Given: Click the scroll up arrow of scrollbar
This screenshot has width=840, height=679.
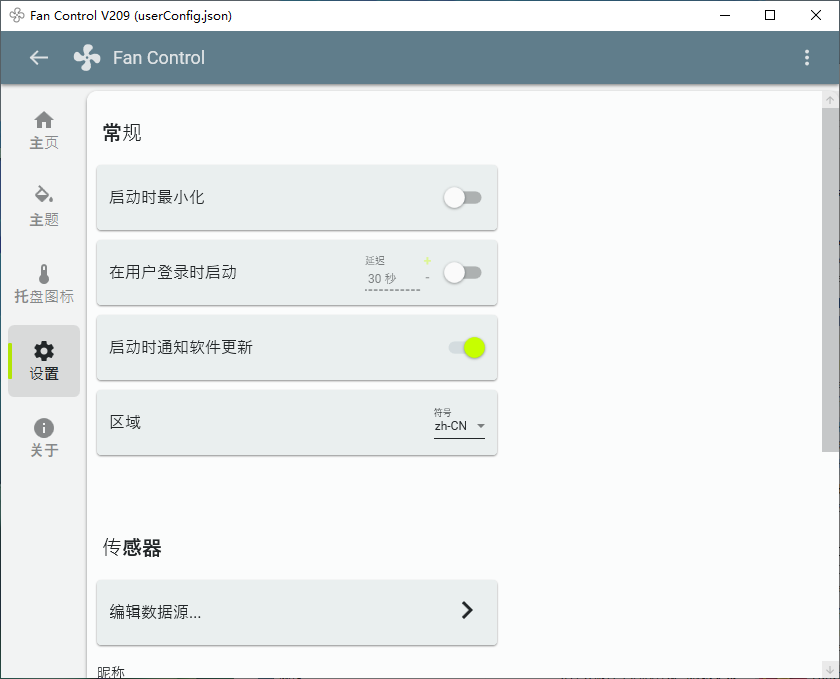Looking at the screenshot, I should (829, 100).
